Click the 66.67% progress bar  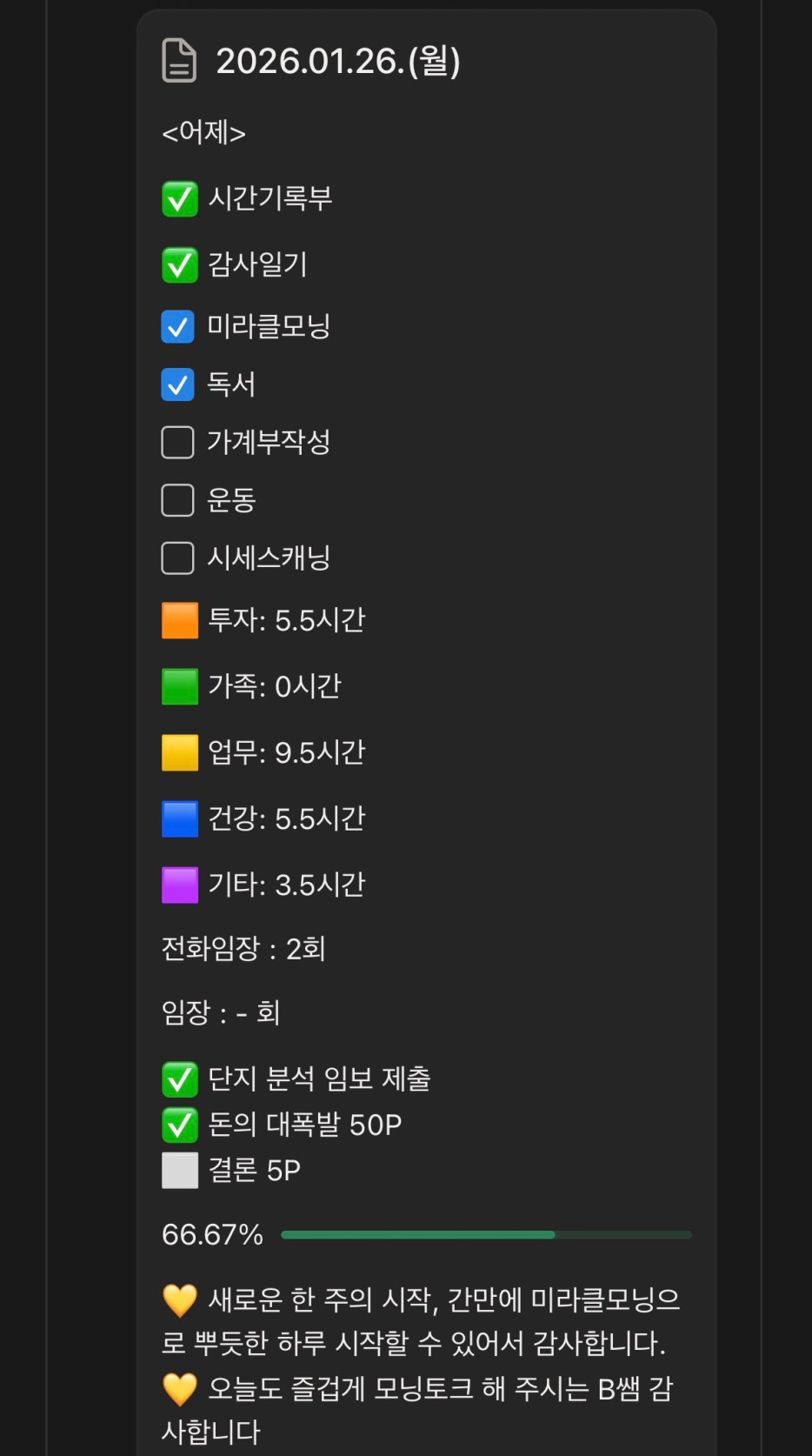(485, 1234)
